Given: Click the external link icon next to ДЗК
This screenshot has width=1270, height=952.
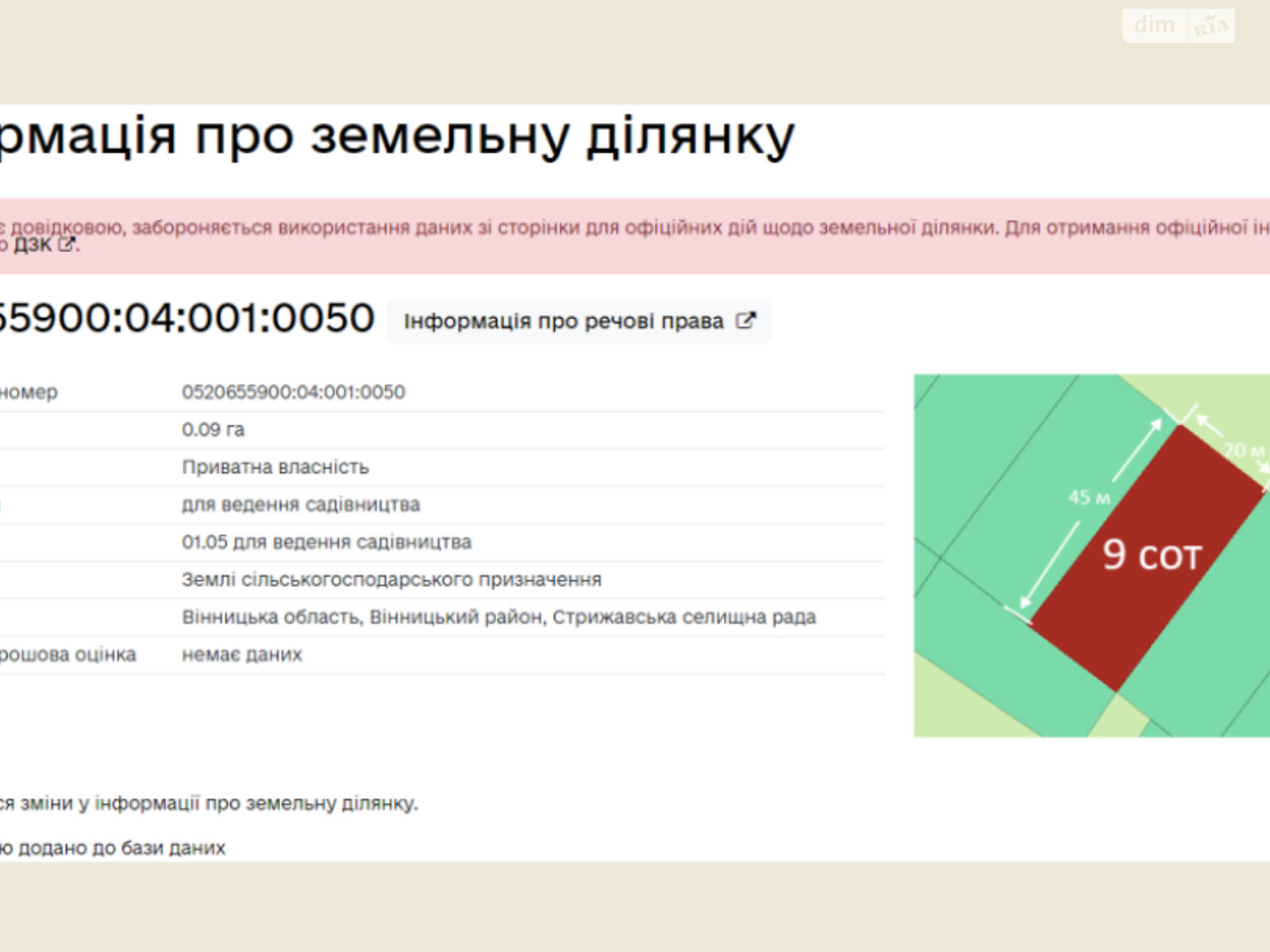Looking at the screenshot, I should click(67, 245).
